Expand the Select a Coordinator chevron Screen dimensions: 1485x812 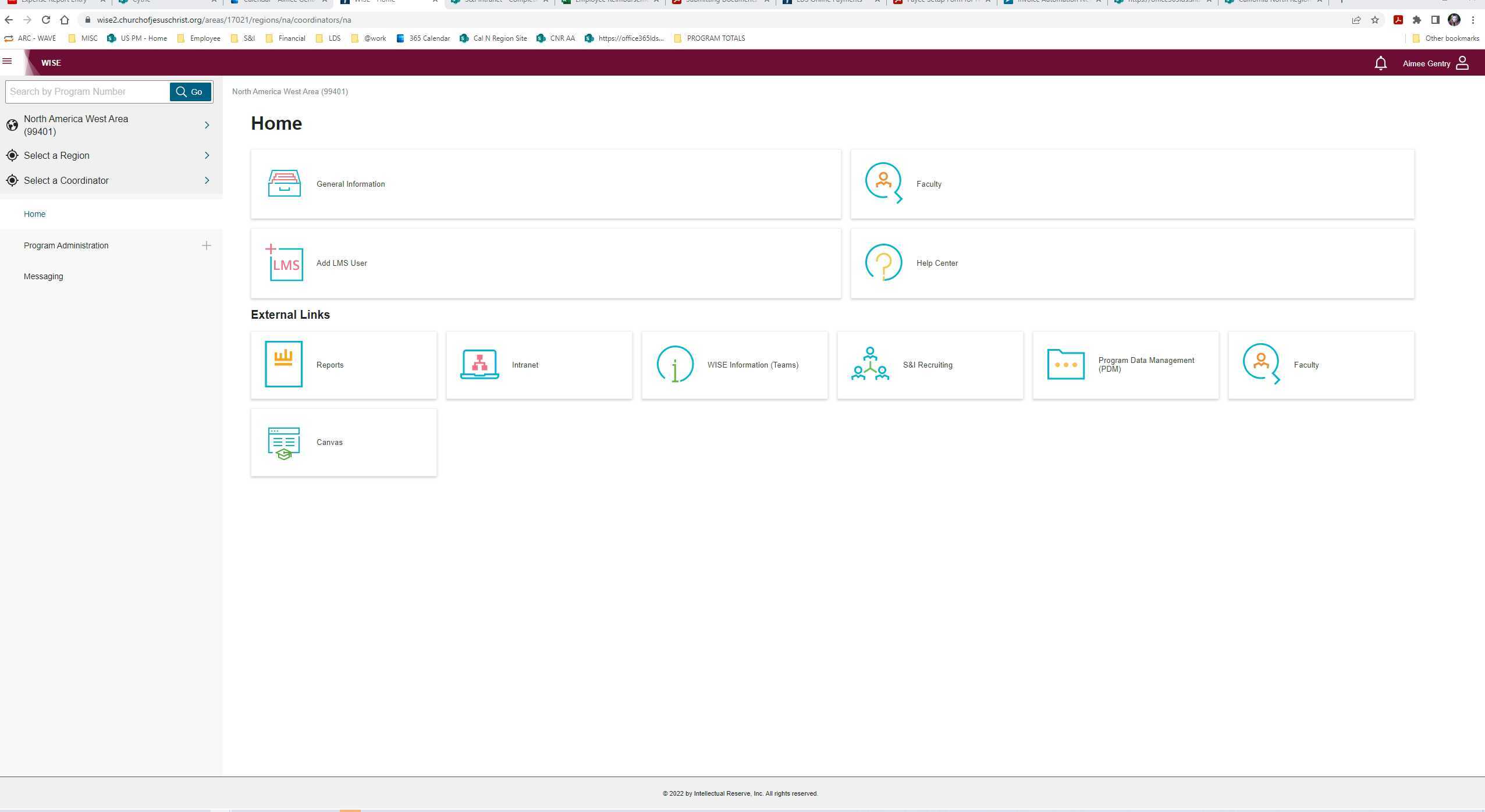point(207,180)
